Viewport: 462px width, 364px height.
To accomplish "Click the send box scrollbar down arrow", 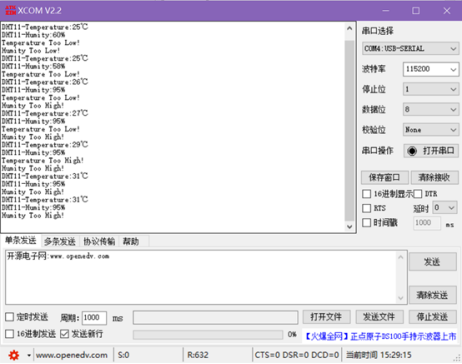I will (401, 298).
